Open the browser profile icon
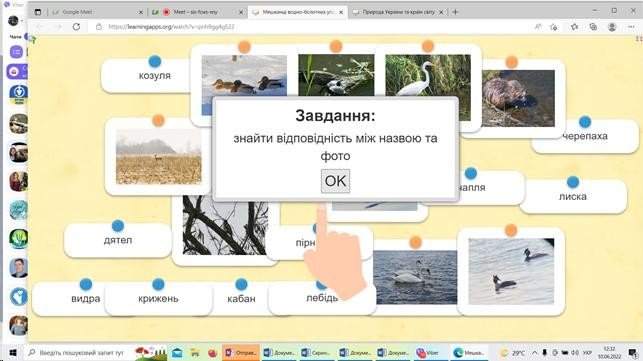 (x=612, y=27)
